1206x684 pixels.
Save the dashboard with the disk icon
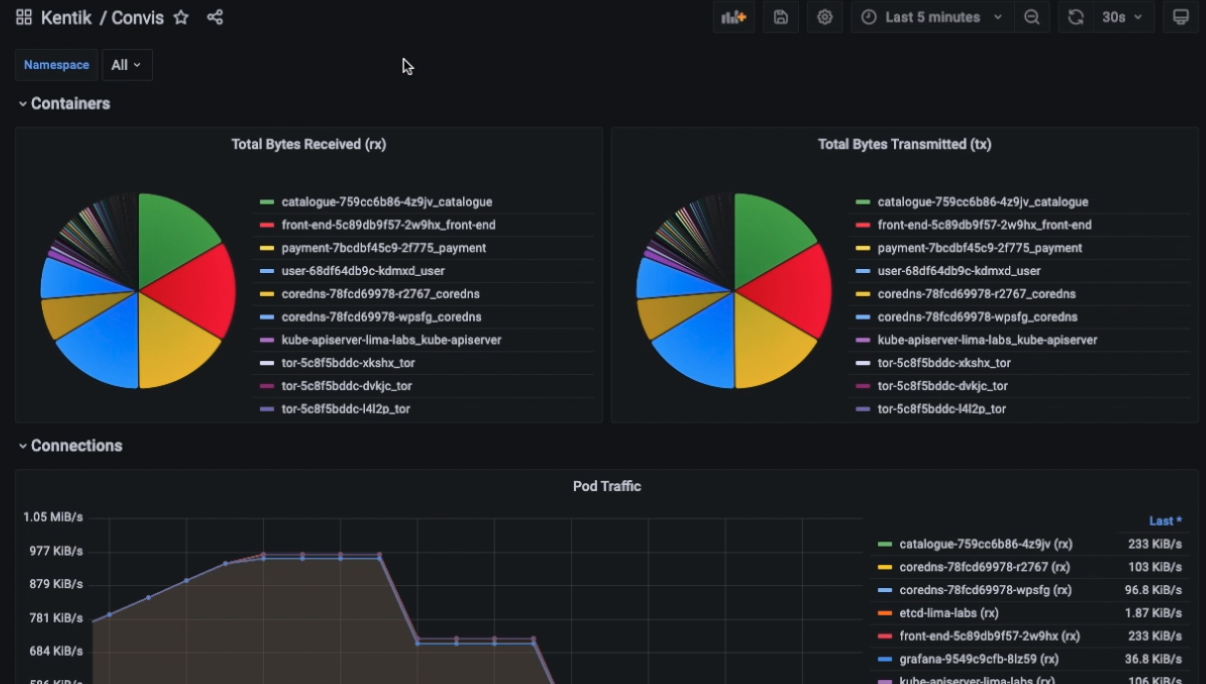pos(781,17)
